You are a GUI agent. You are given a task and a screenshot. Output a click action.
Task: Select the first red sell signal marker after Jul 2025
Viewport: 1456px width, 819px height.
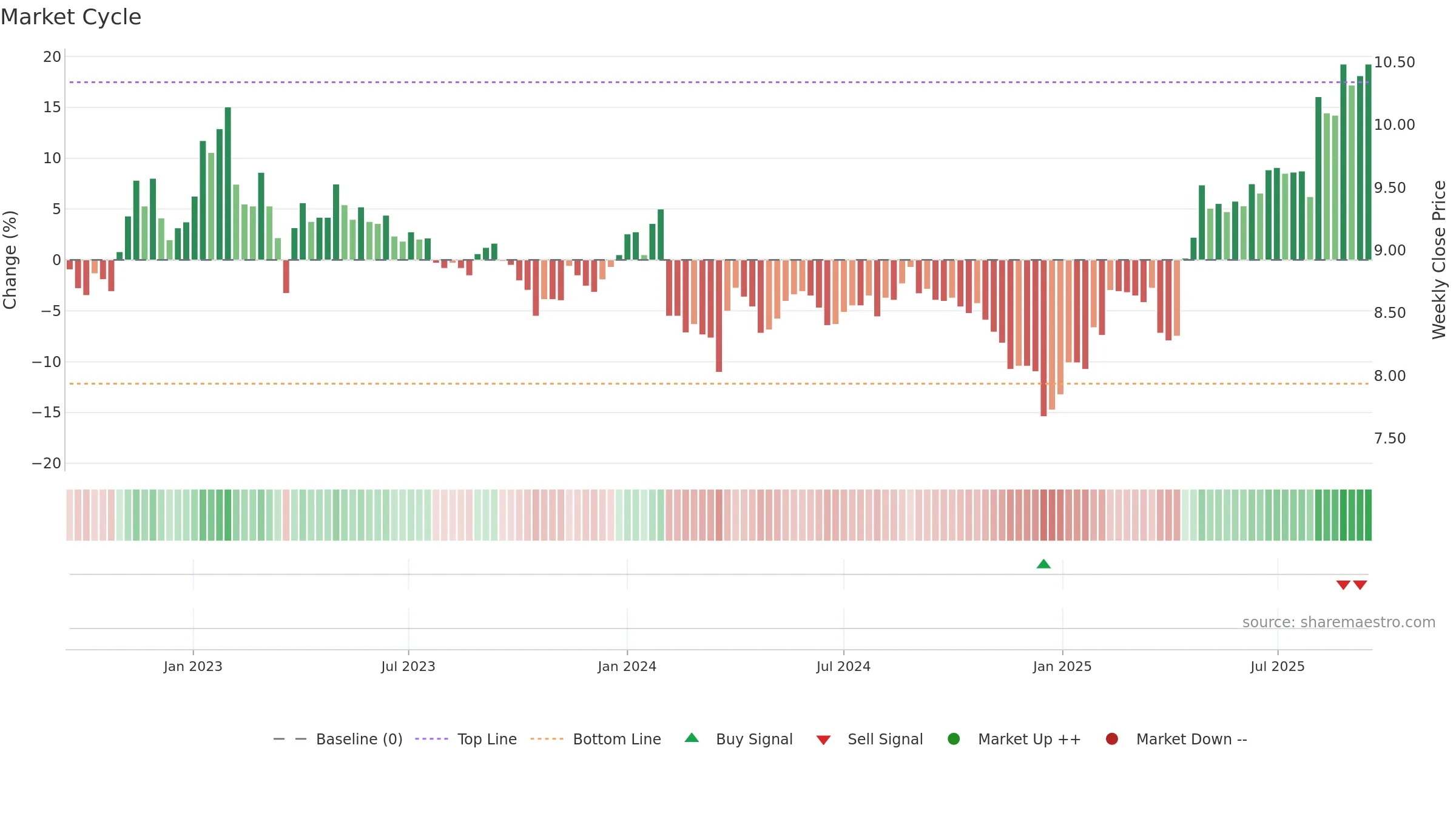click(x=1343, y=585)
